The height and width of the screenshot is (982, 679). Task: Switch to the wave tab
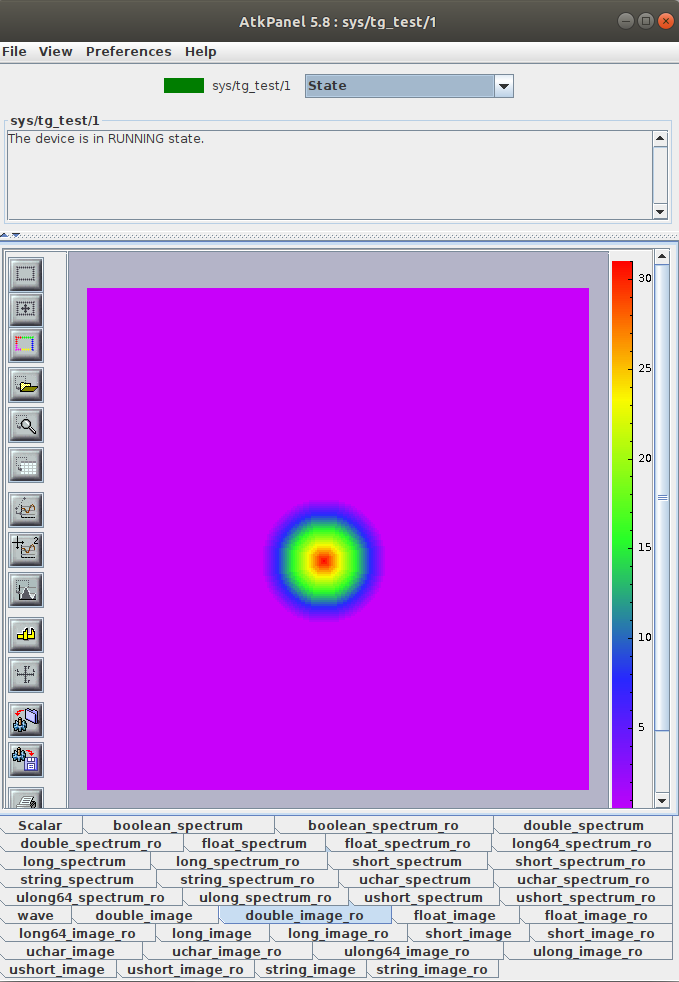tap(36, 916)
